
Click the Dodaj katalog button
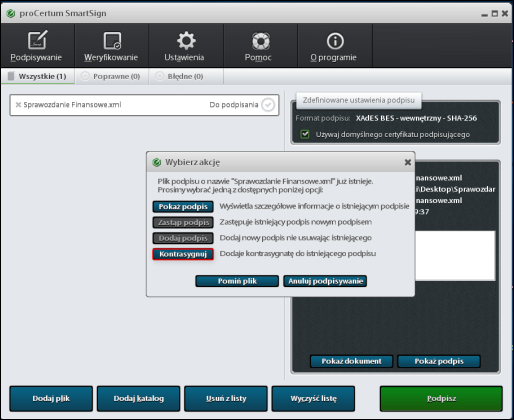pos(139,399)
